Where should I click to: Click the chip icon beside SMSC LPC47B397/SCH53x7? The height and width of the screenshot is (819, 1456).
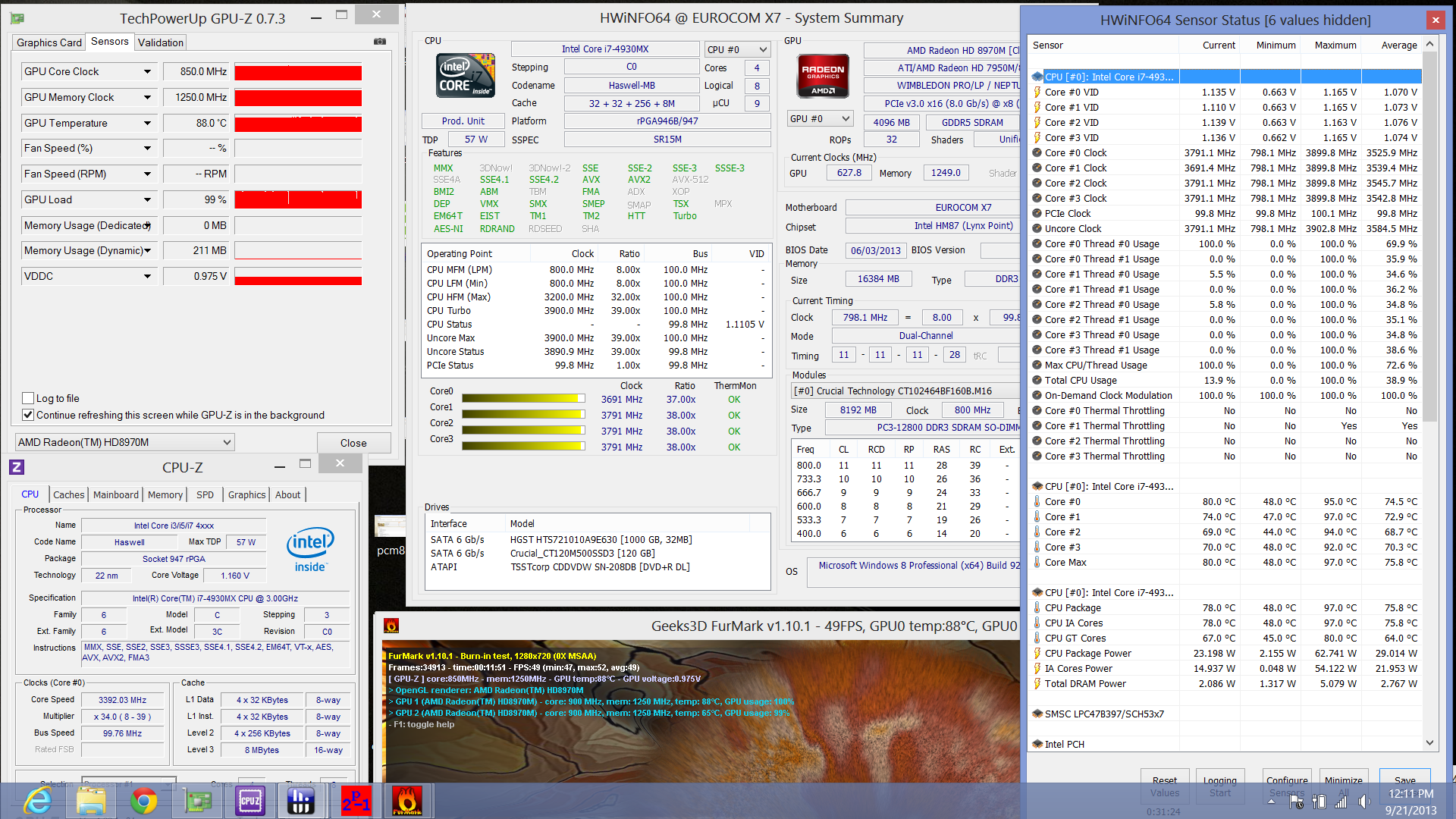point(1037,714)
